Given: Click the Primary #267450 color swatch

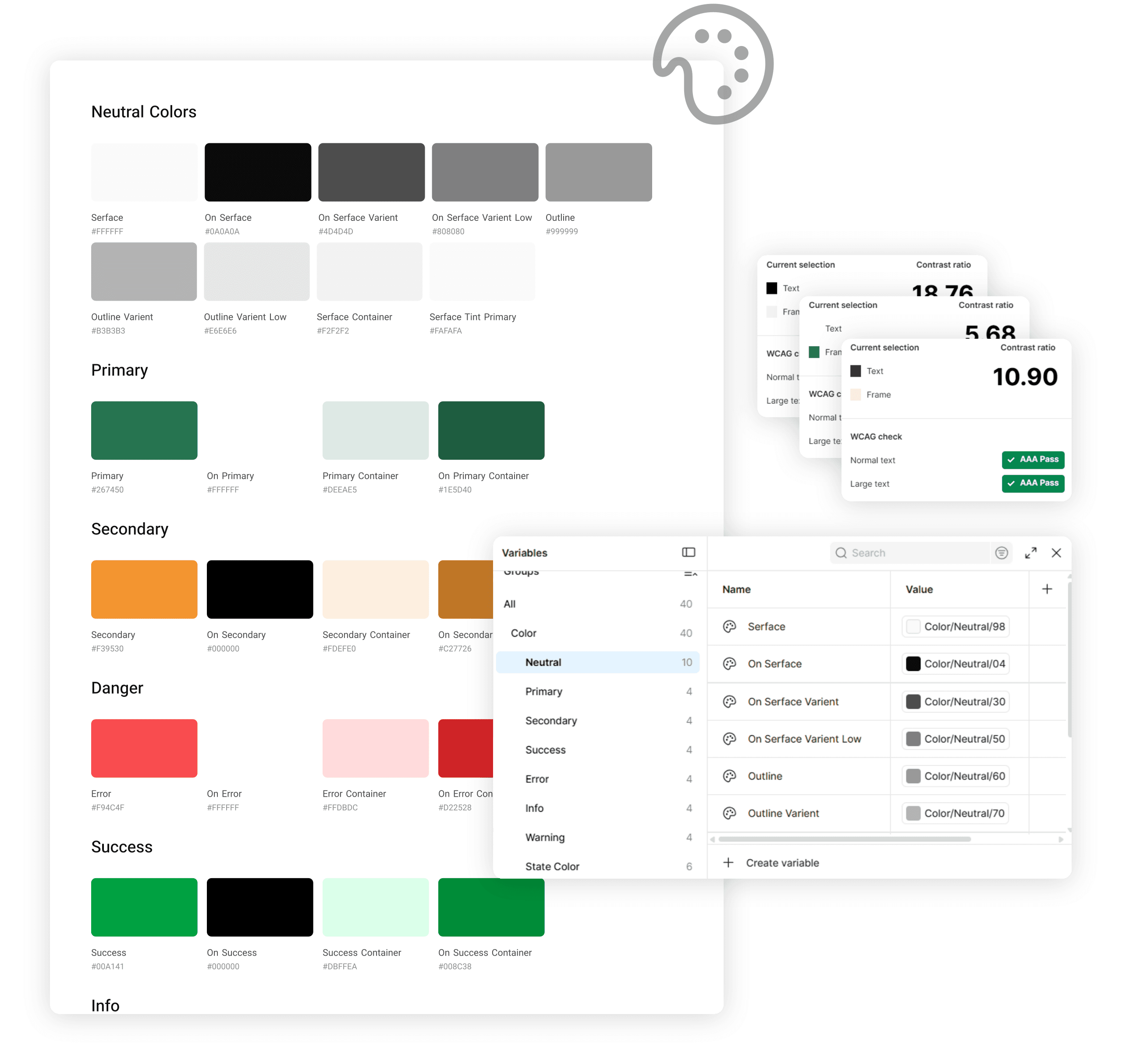Looking at the screenshot, I should 144,430.
